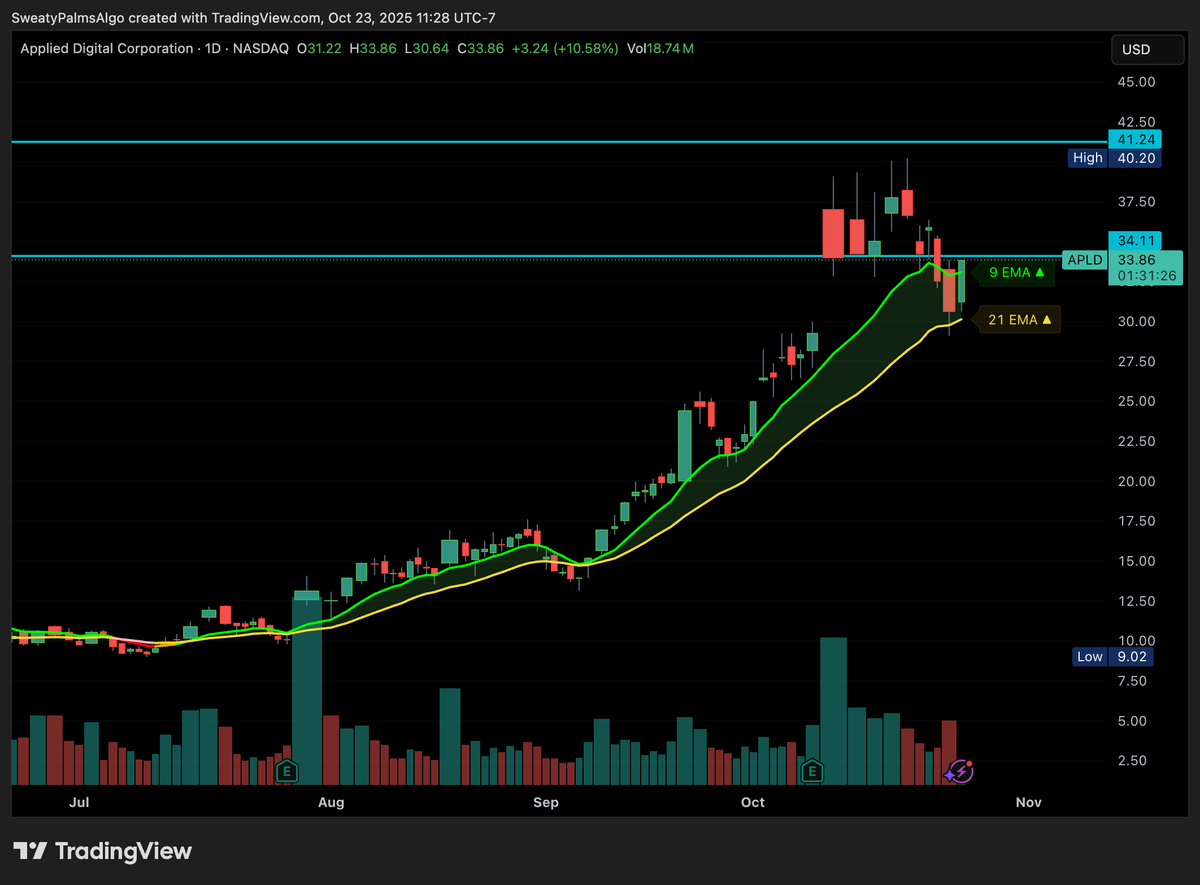Screen dimensions: 1200x885
Task: Click the 15.00 price scale label
Action: point(1139,561)
